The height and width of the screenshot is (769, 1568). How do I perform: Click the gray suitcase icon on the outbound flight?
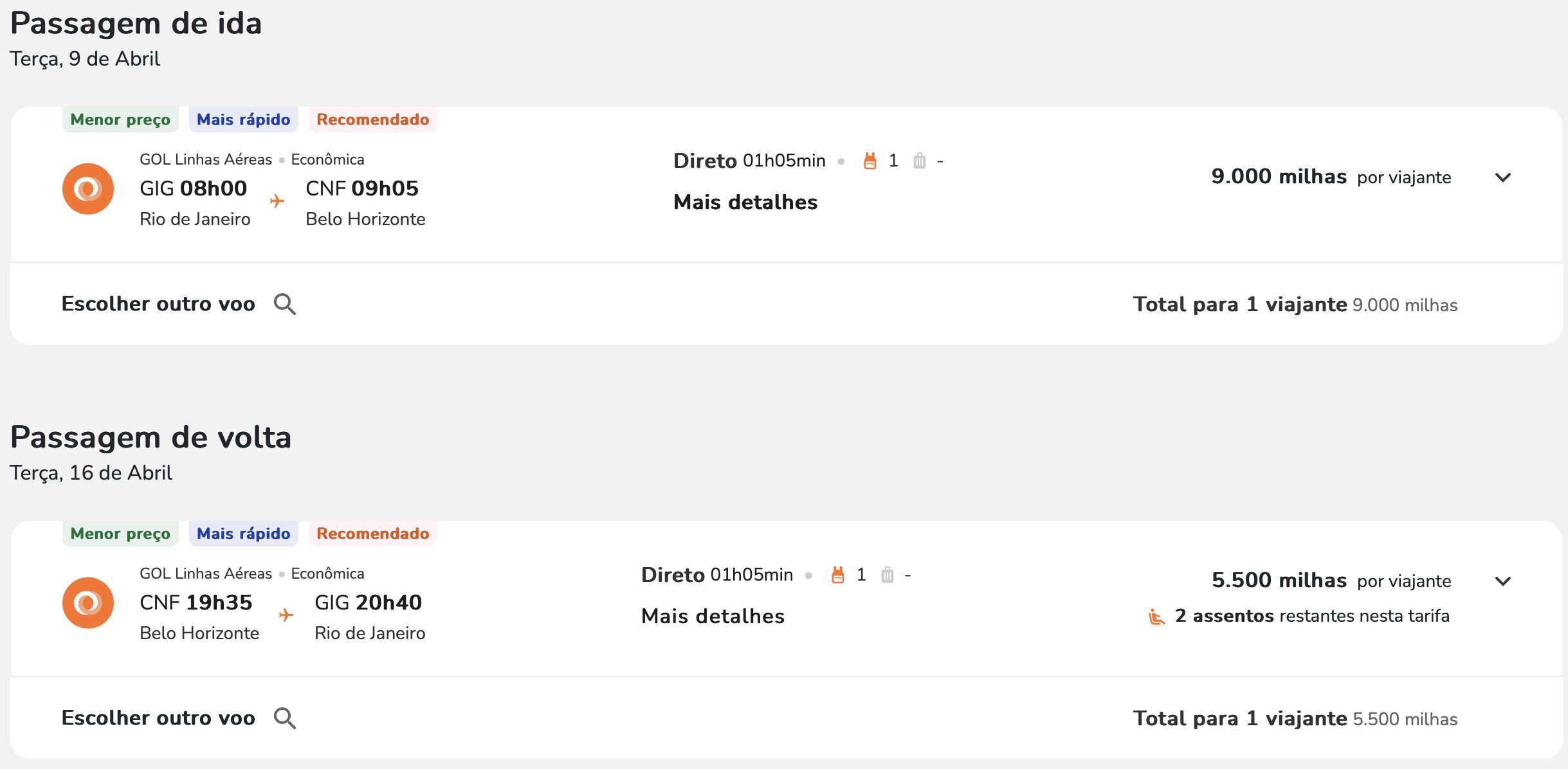[920, 161]
